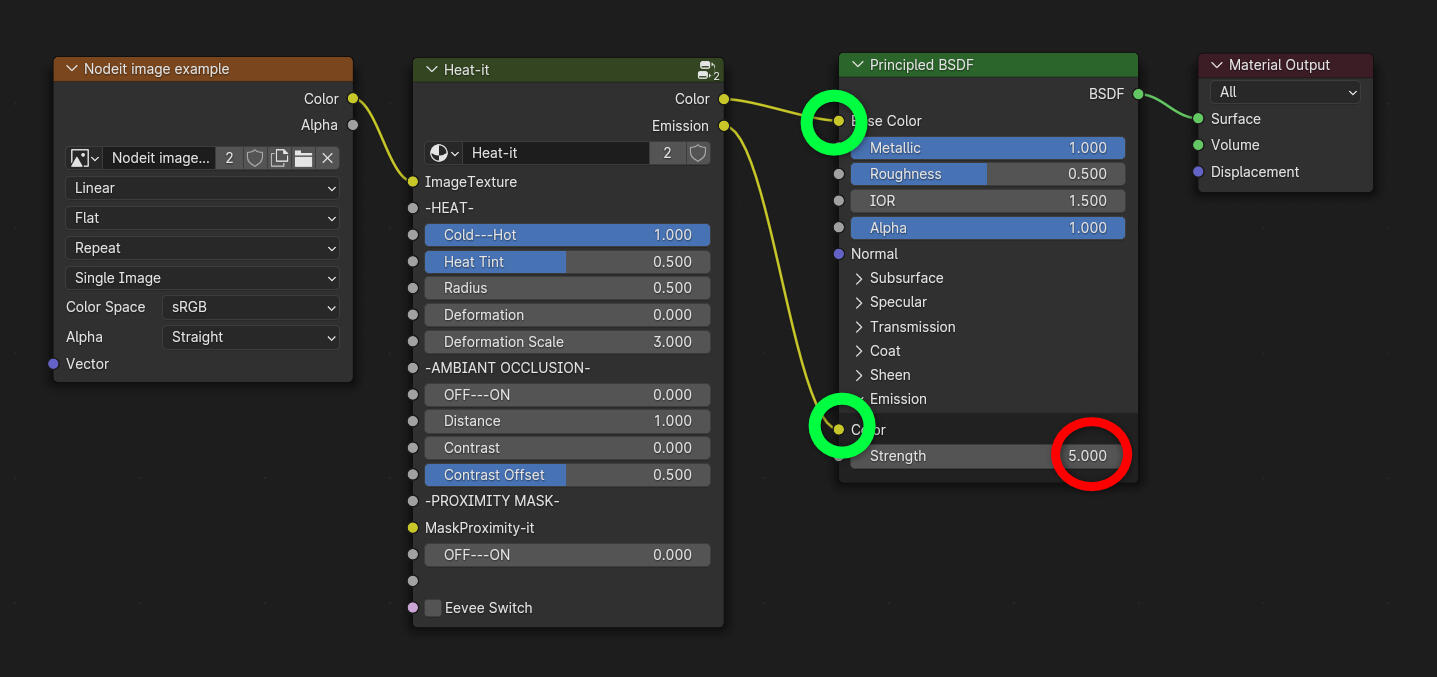This screenshot has height=677, width=1437.
Task: Open the Linear interpolation dropdown
Action: tap(202, 188)
